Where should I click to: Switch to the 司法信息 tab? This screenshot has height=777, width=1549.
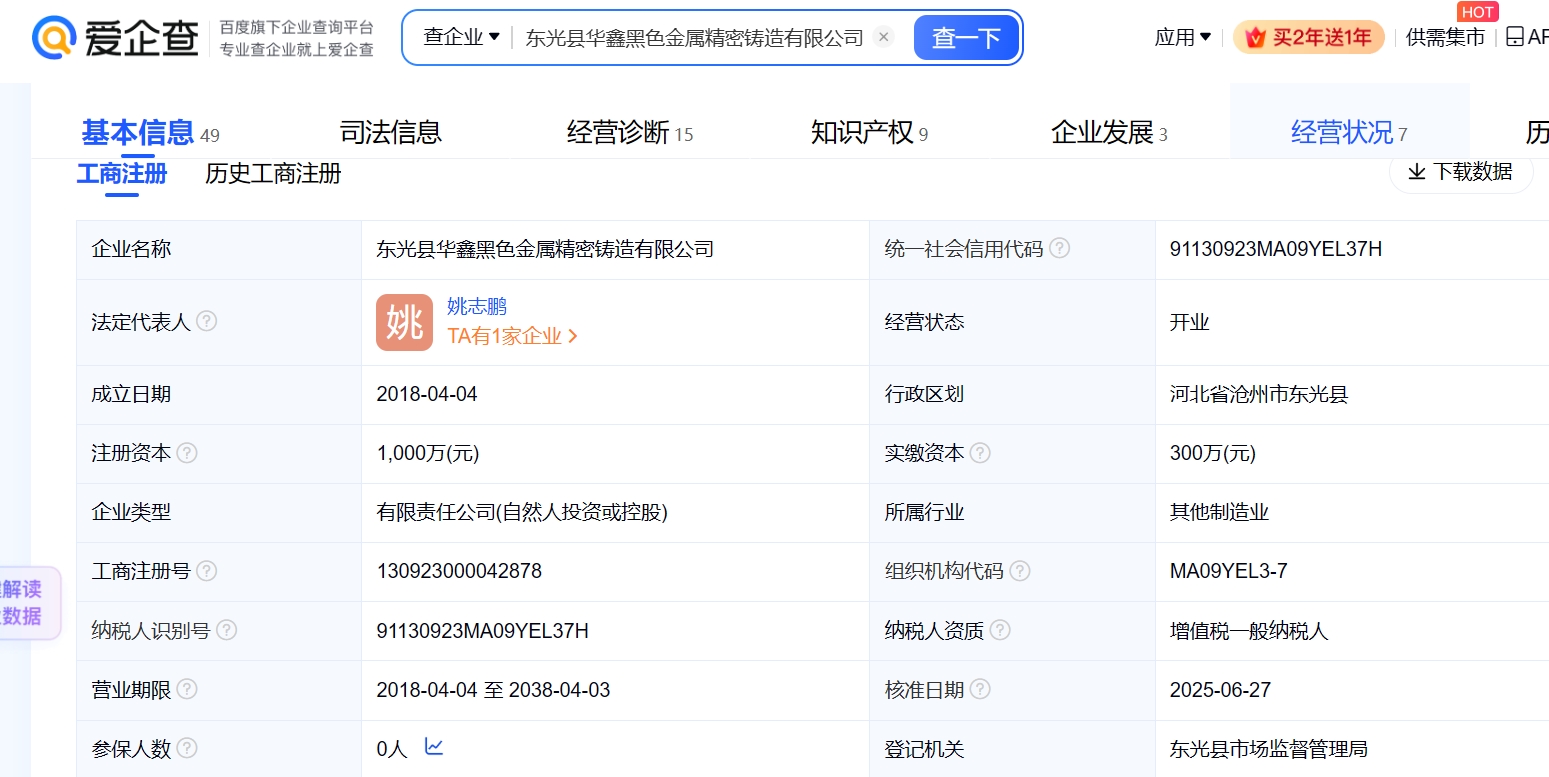coord(390,132)
